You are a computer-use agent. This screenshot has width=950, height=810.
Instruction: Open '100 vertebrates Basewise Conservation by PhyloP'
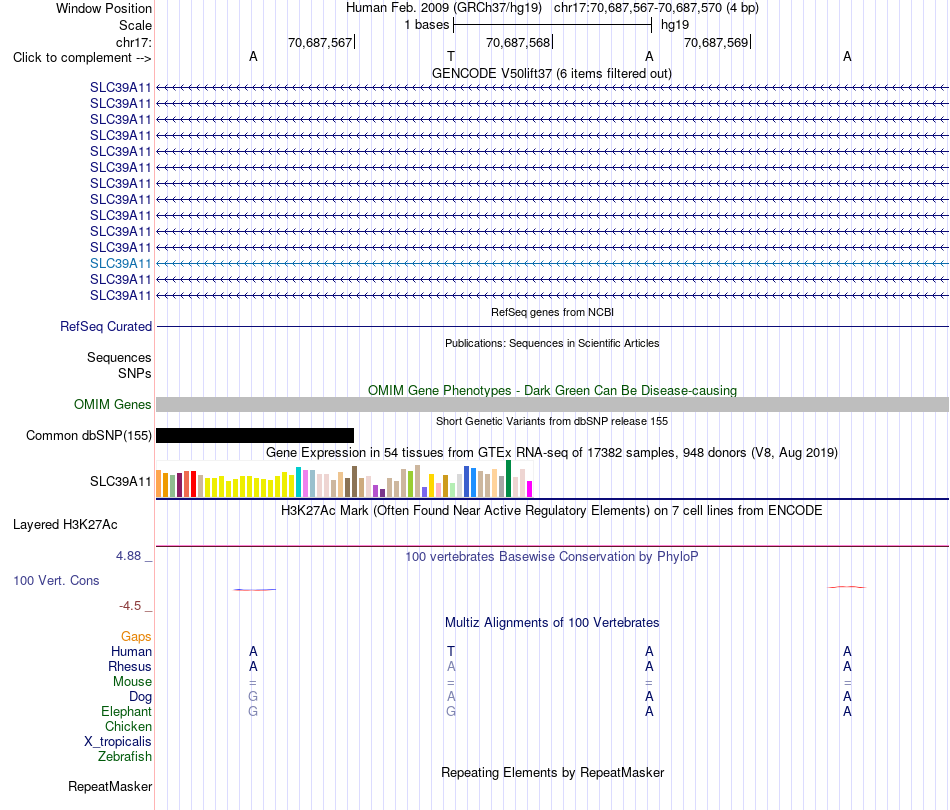pyautogui.click(x=552, y=556)
